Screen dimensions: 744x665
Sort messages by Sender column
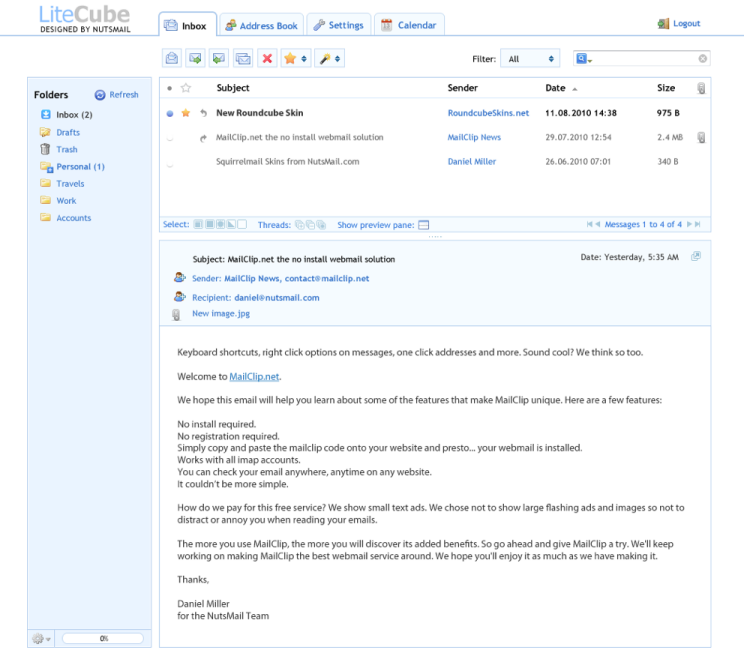click(462, 88)
